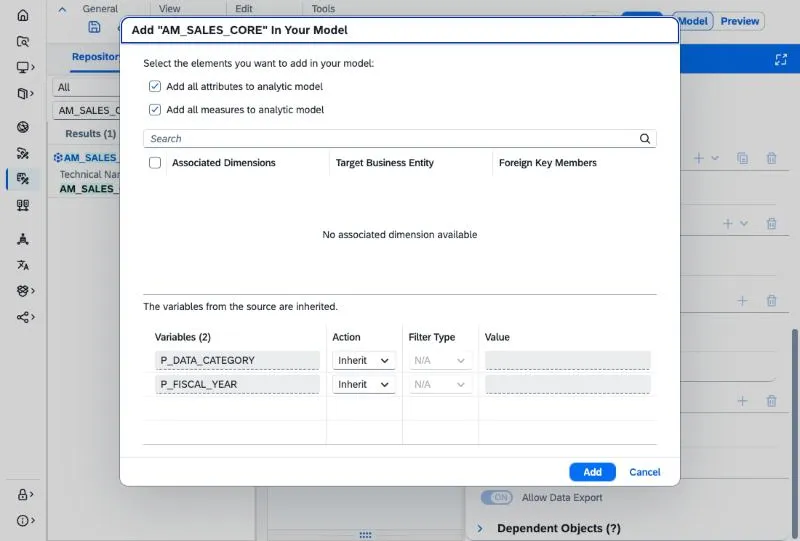Open the Filter Type dropdown for P_DATA_CATEGORY
The width and height of the screenshot is (800, 541).
coord(440,360)
